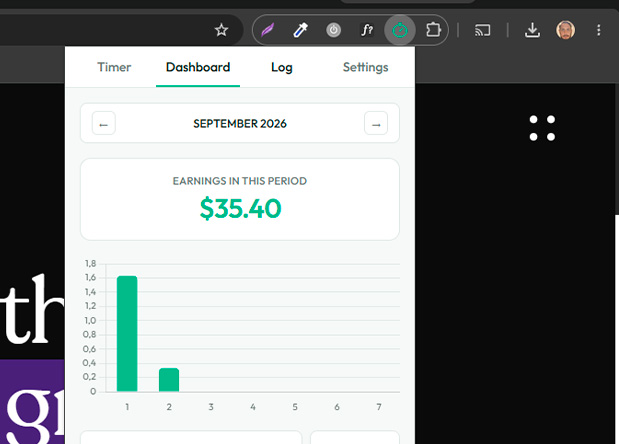Bookmark this page with the star icon
This screenshot has width=619, height=444.
tap(221, 30)
